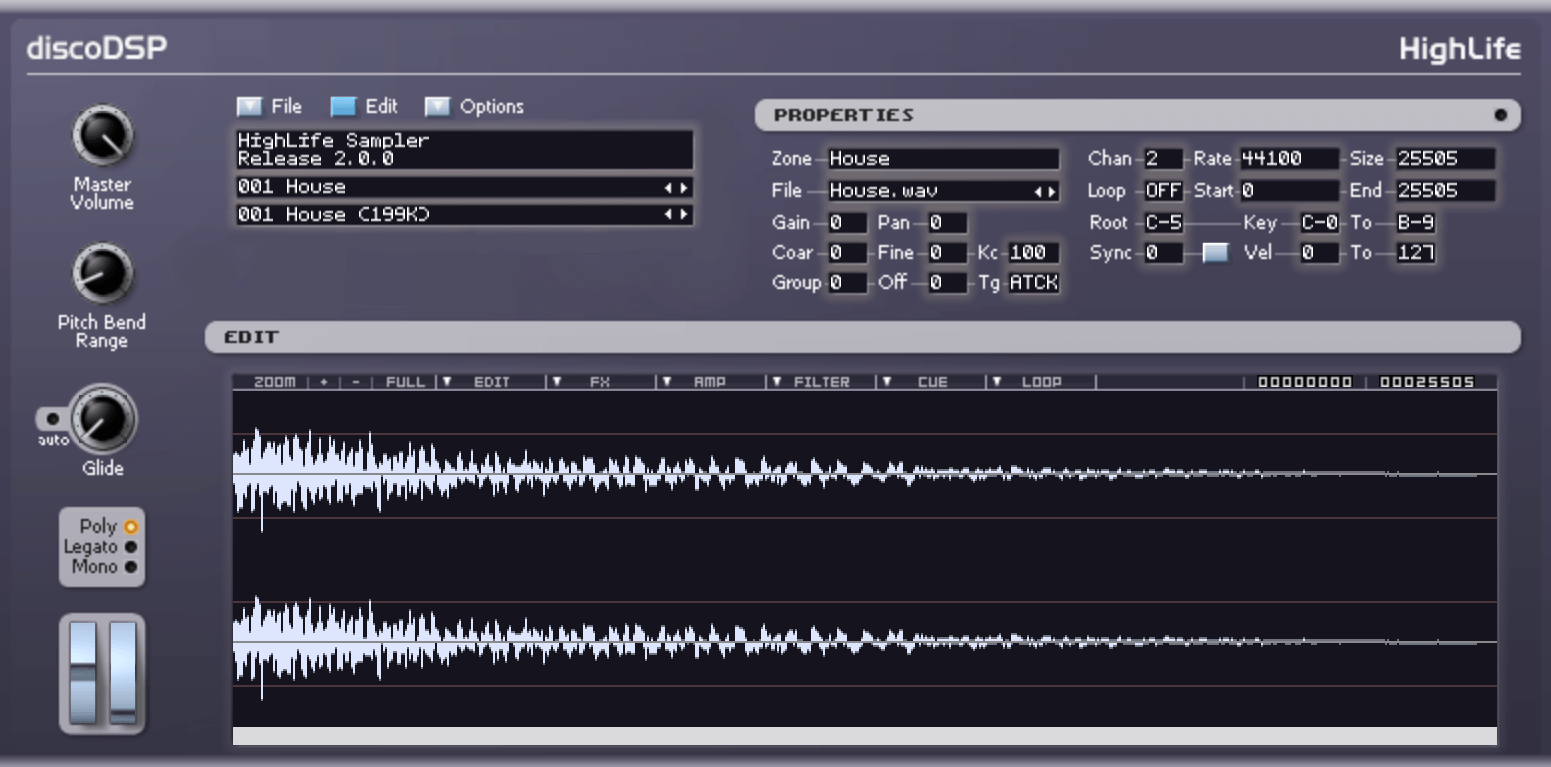Screen dimensions: 1551x767
Task: Click the Key high note B-9
Action: point(1416,223)
